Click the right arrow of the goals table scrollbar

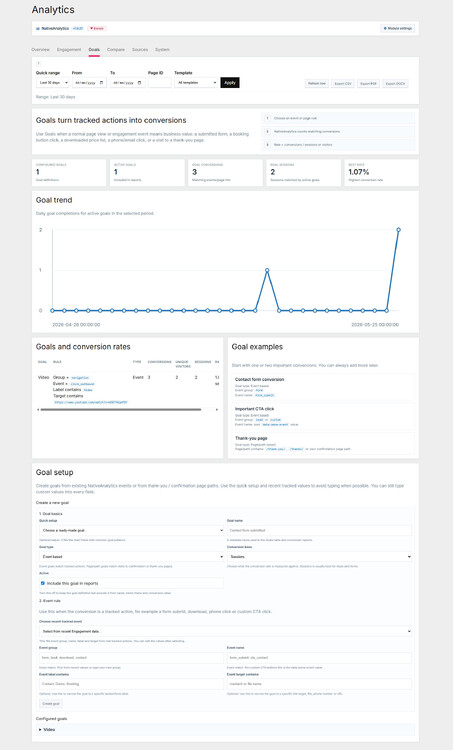pyautogui.click(x=217, y=409)
